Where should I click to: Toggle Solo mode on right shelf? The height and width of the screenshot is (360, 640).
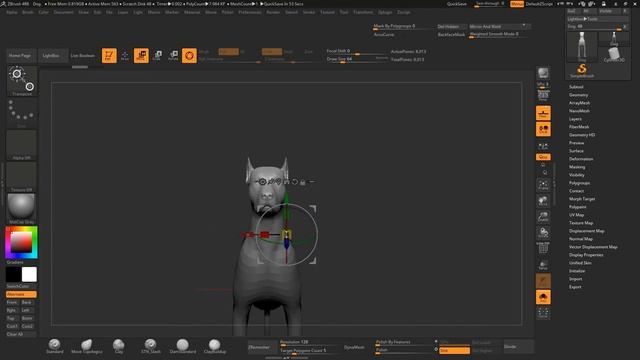[543, 297]
